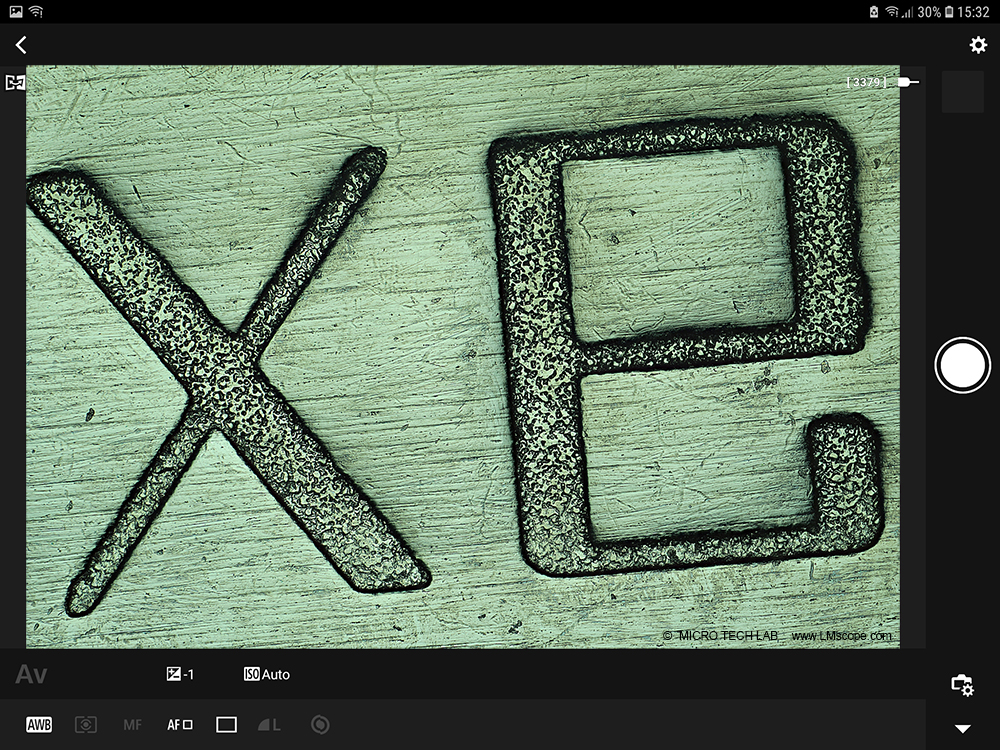Adjust exposure compensation set to -1
The width and height of the screenshot is (1000, 750).
point(181,675)
